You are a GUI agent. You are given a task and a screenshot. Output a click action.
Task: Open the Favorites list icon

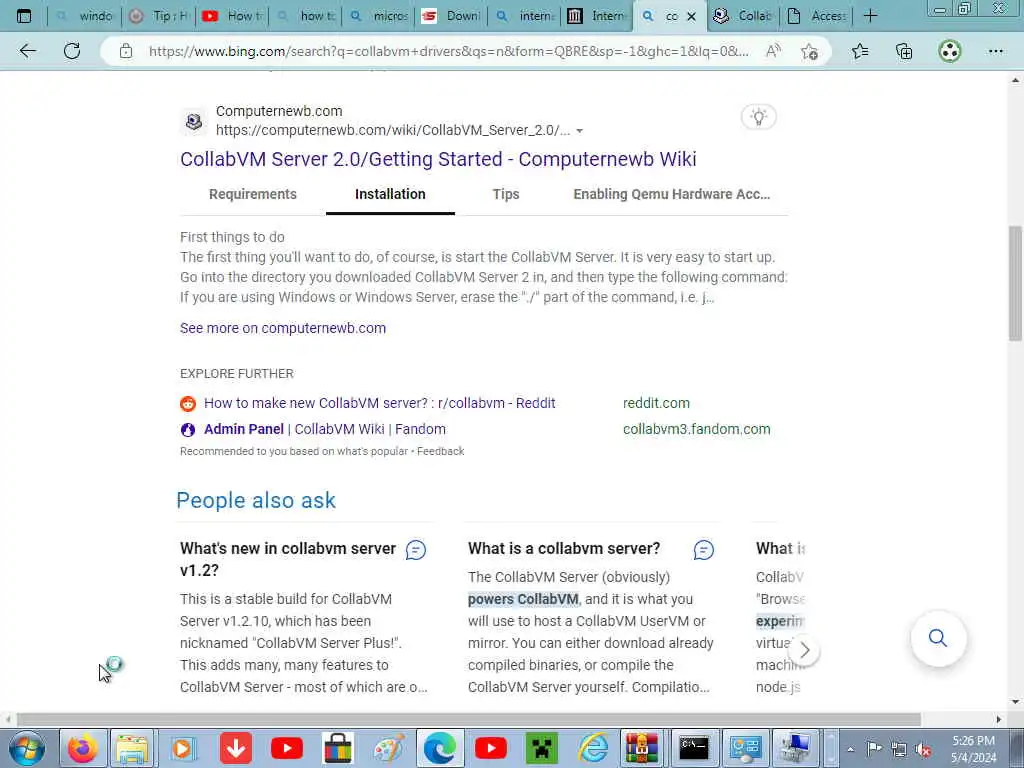tap(859, 51)
